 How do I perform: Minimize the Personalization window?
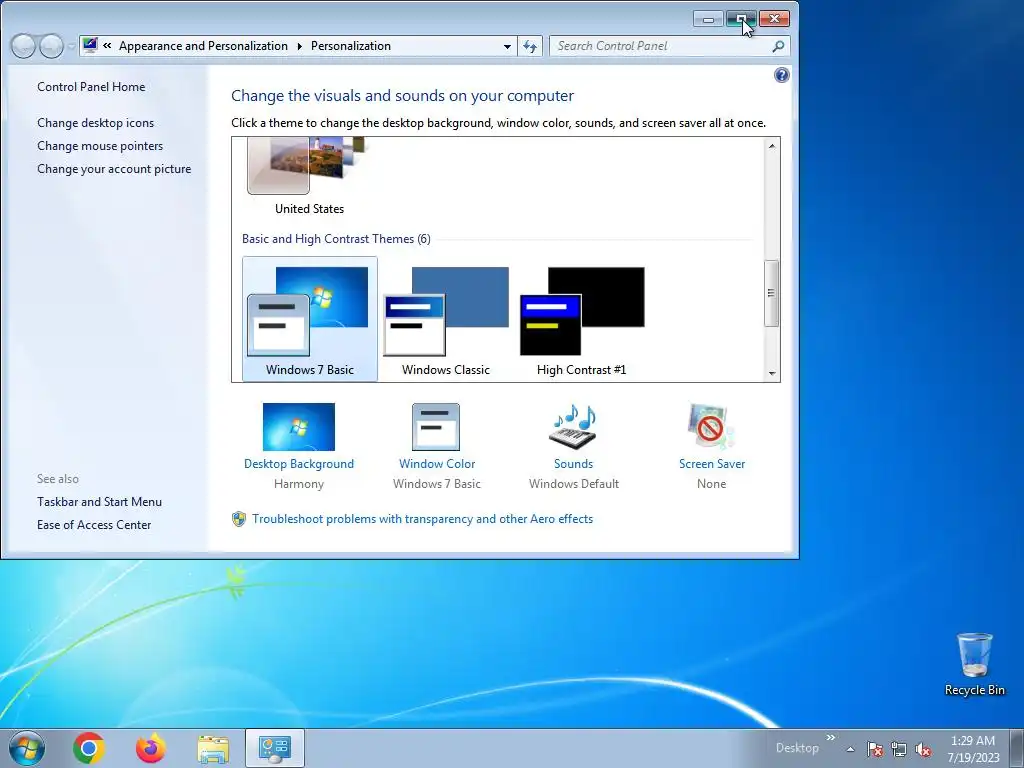(x=708, y=19)
